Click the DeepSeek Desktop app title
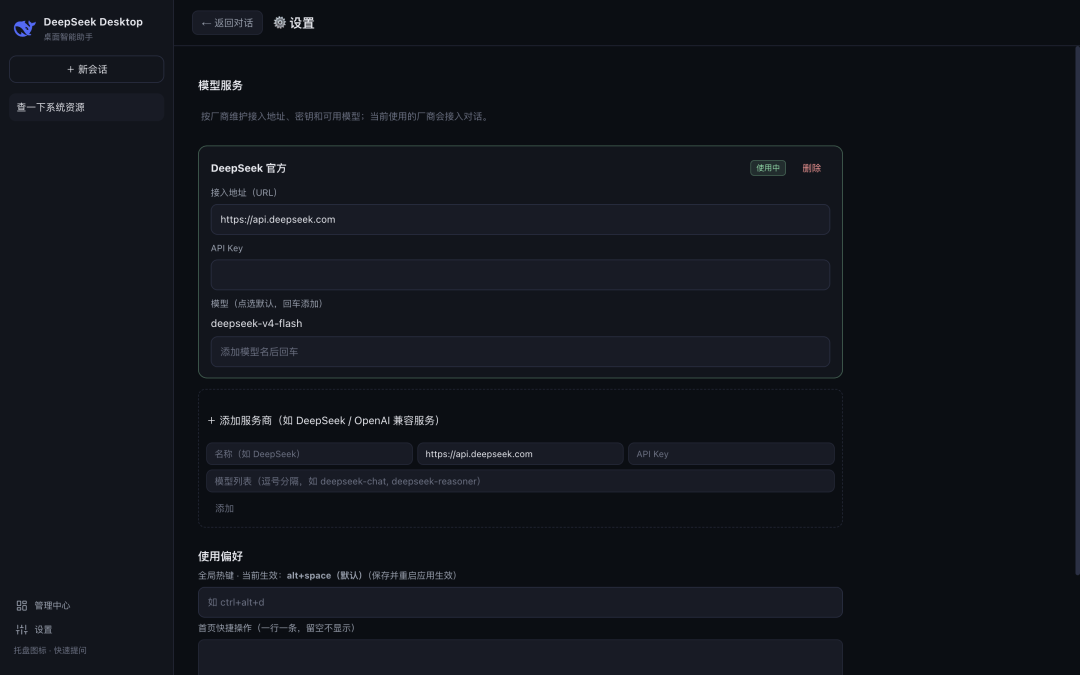Viewport: 1080px width, 675px height. [93, 22]
